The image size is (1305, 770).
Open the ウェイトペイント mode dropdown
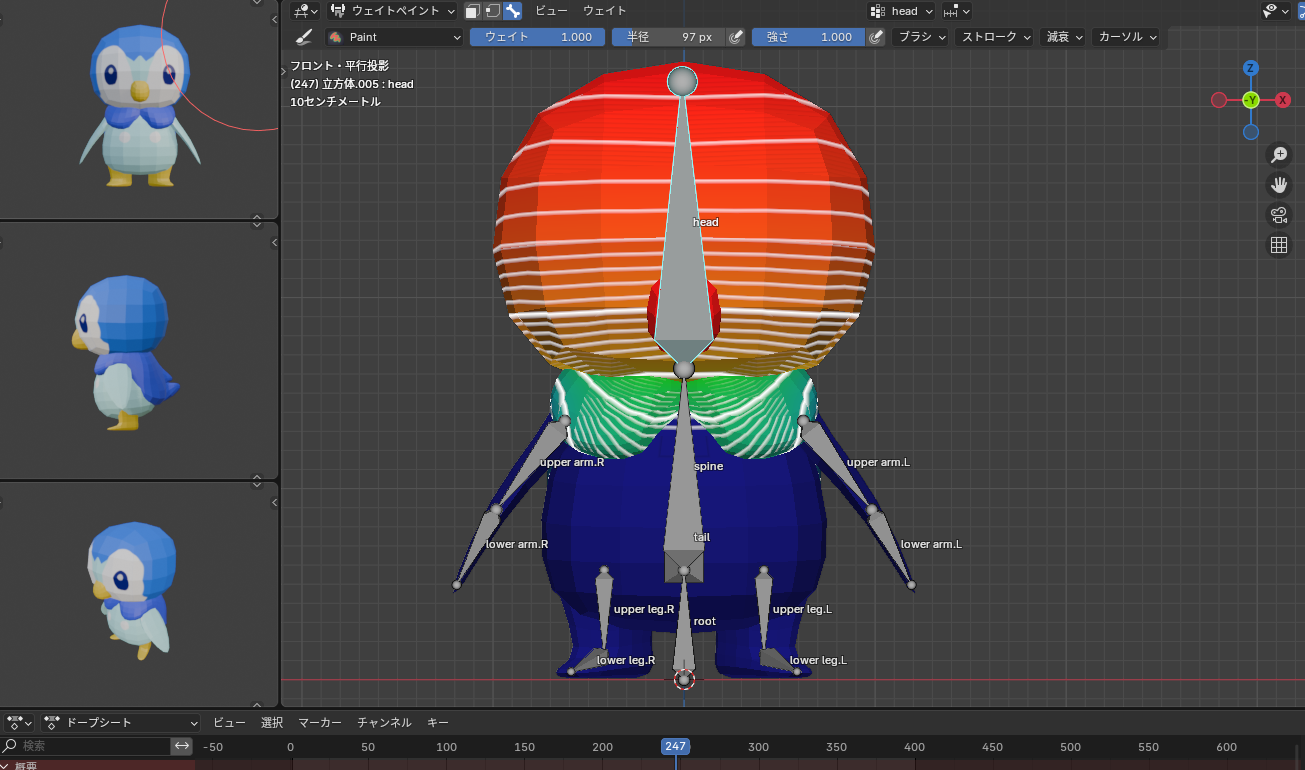point(393,11)
